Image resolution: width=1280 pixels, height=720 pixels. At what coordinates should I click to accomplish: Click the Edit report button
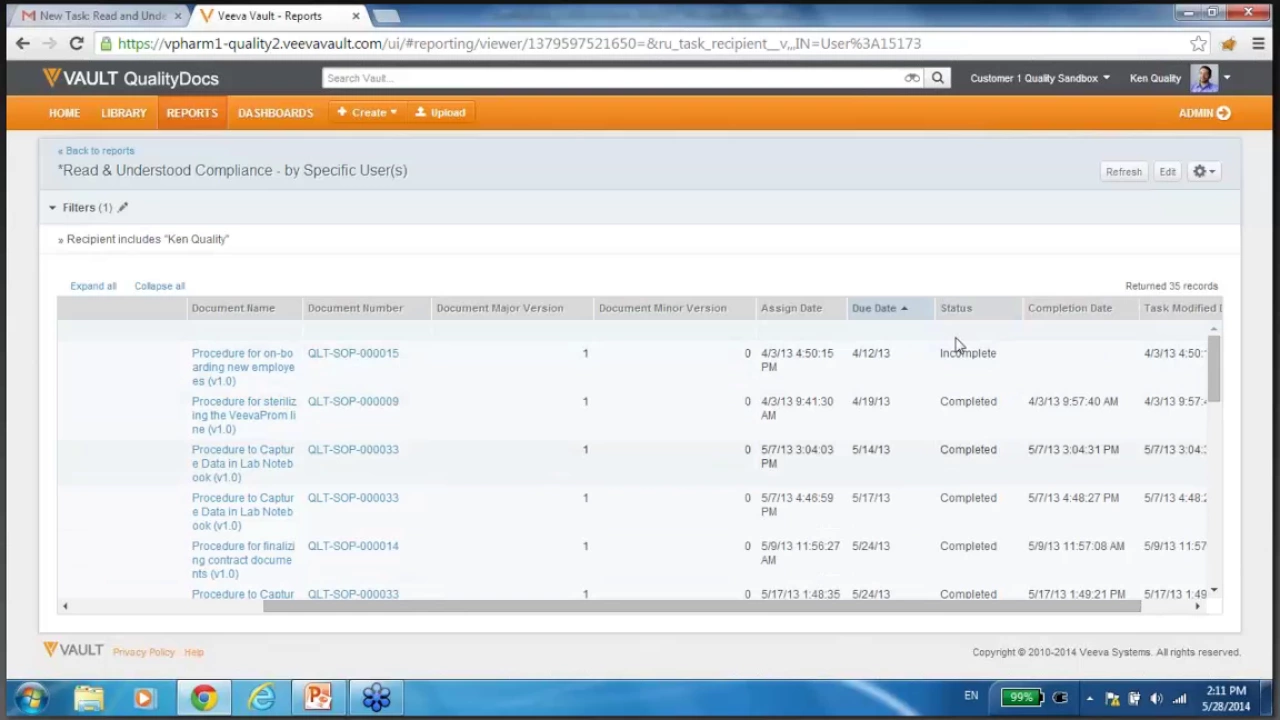(x=1167, y=172)
